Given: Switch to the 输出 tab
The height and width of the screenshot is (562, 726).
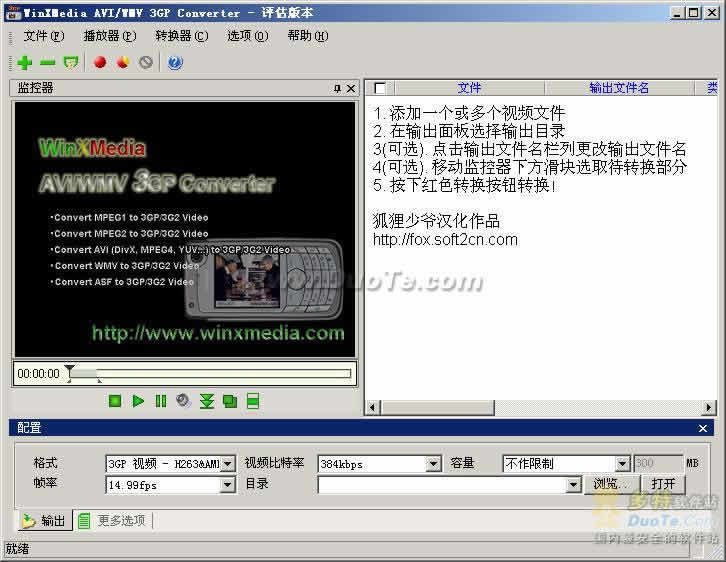Looking at the screenshot, I should point(45,521).
